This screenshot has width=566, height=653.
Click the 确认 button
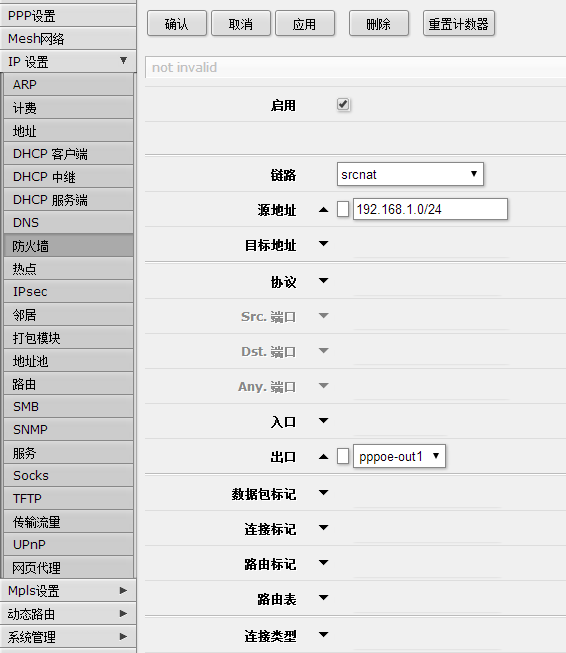click(x=177, y=24)
